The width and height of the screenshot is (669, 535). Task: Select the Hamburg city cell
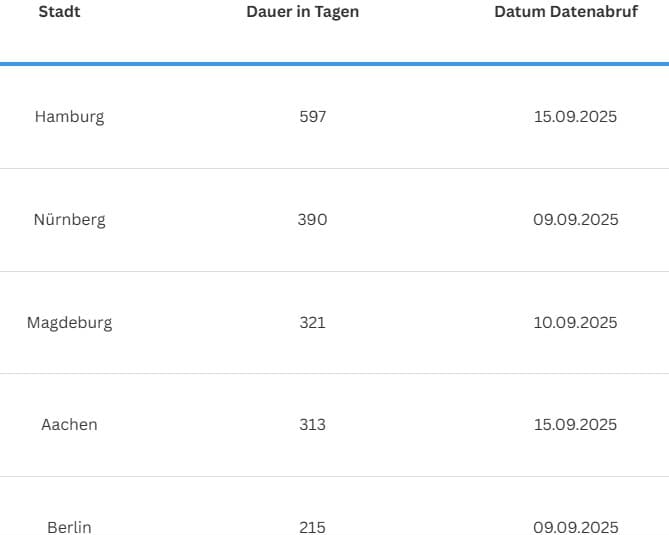tap(70, 117)
